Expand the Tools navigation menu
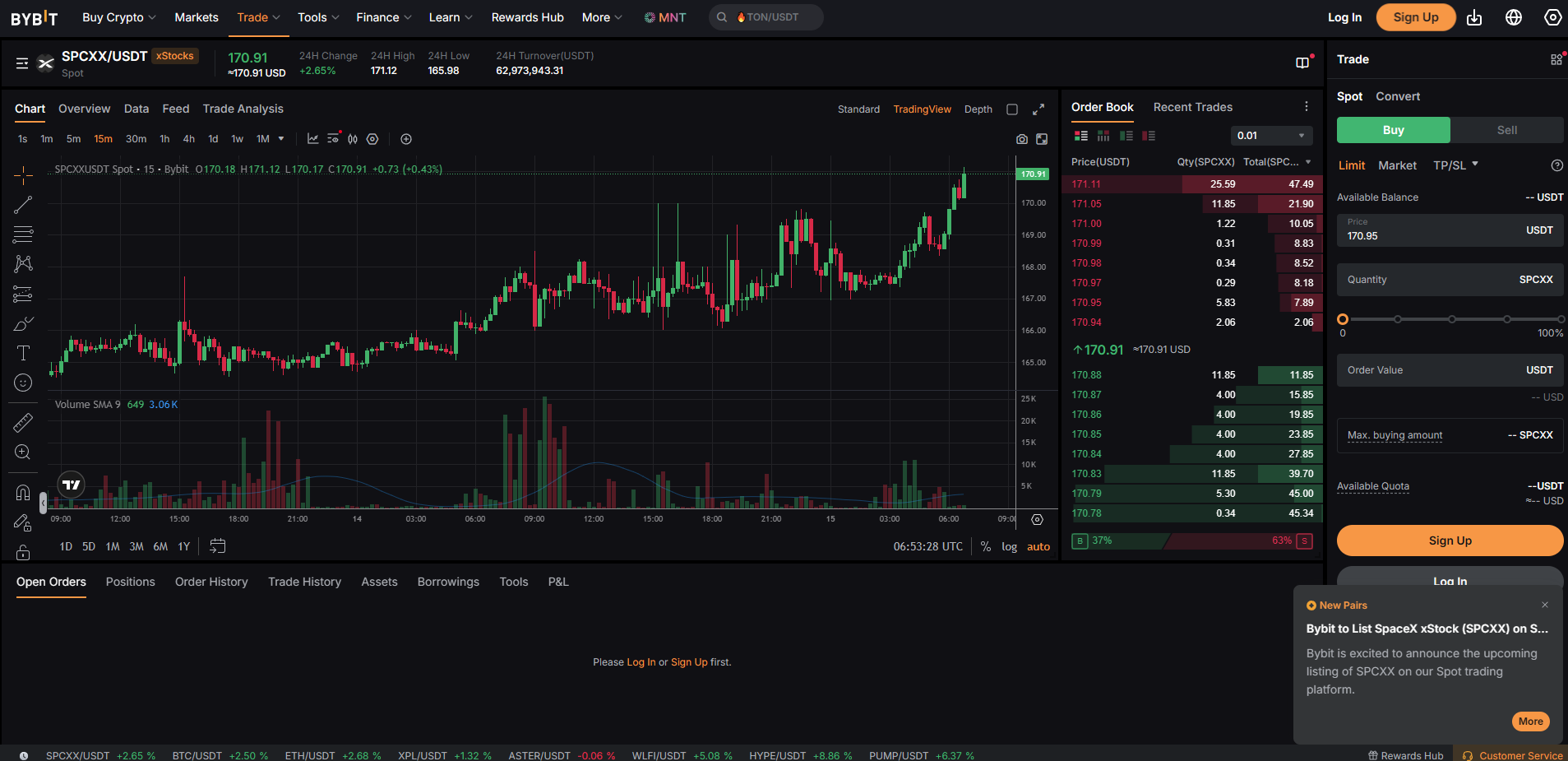Screen dimensions: 1568x761 318,17
